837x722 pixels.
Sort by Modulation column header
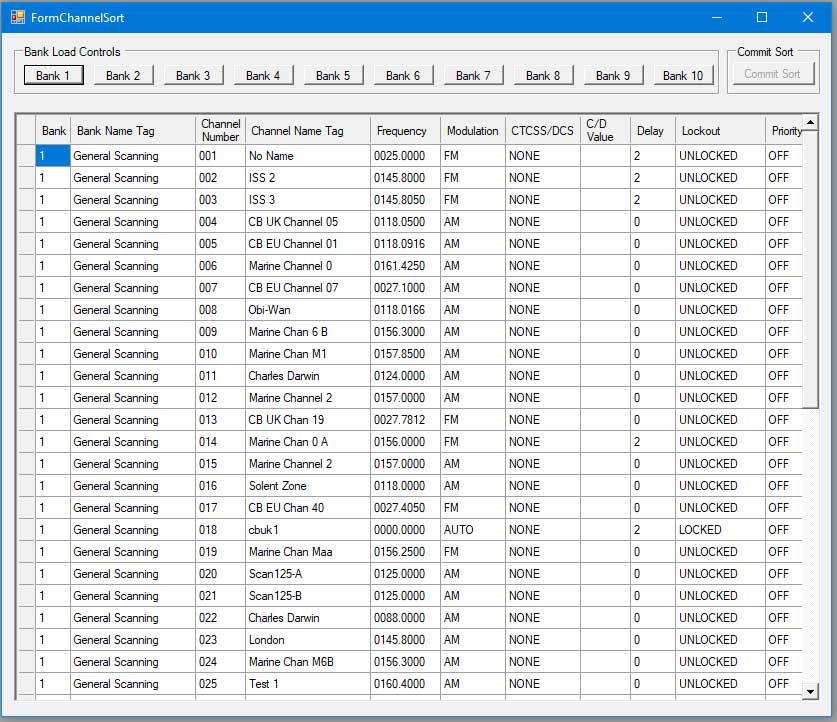click(472, 130)
